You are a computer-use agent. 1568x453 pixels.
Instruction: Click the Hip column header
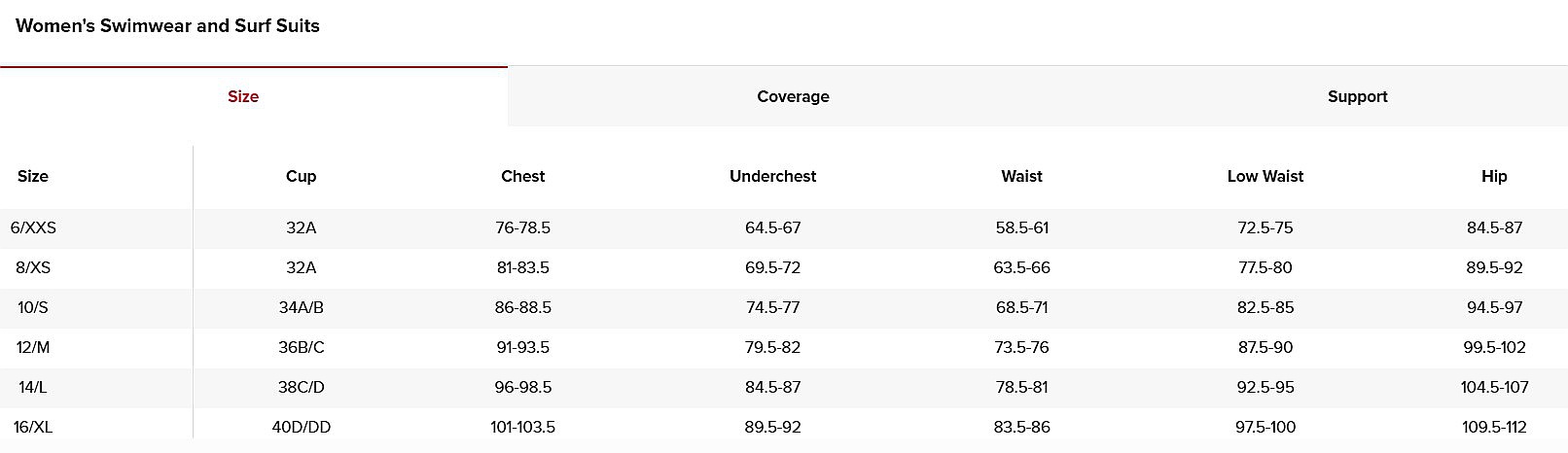(1494, 176)
